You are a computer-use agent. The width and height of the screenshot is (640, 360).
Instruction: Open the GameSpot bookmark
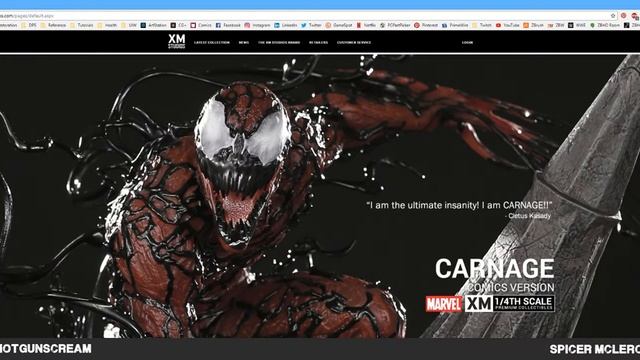point(339,25)
